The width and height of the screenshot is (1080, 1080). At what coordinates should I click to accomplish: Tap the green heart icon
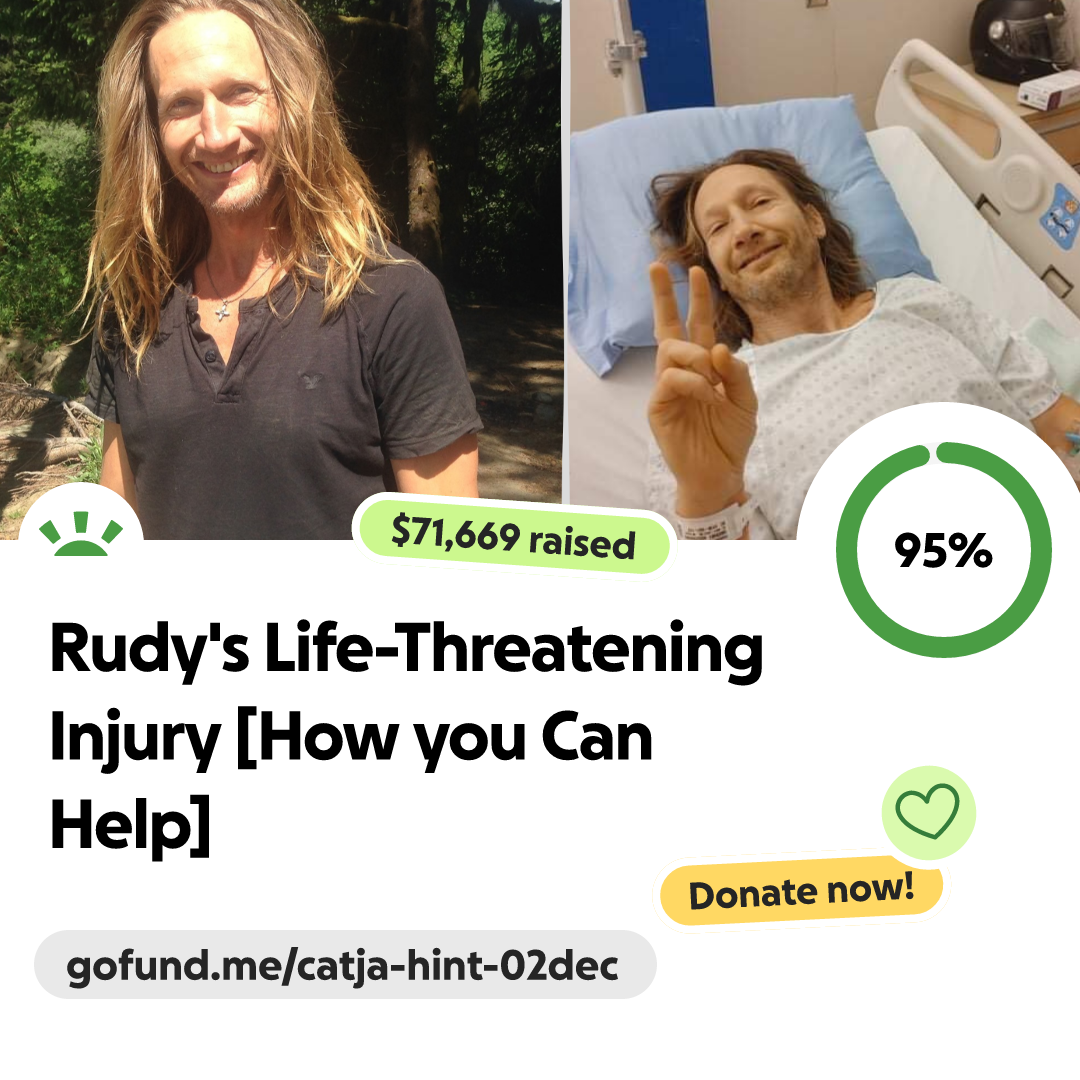[x=928, y=811]
